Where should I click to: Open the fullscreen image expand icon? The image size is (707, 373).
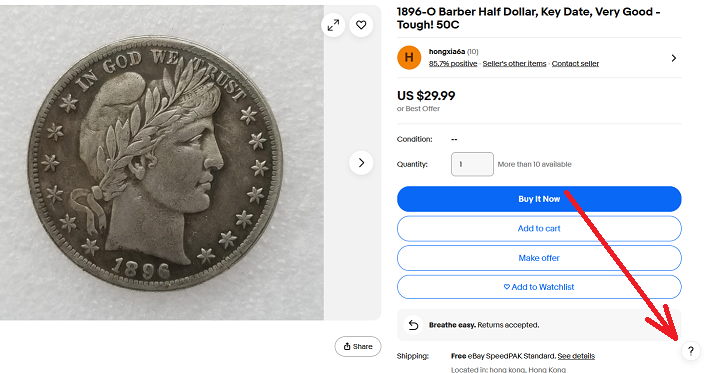333,25
